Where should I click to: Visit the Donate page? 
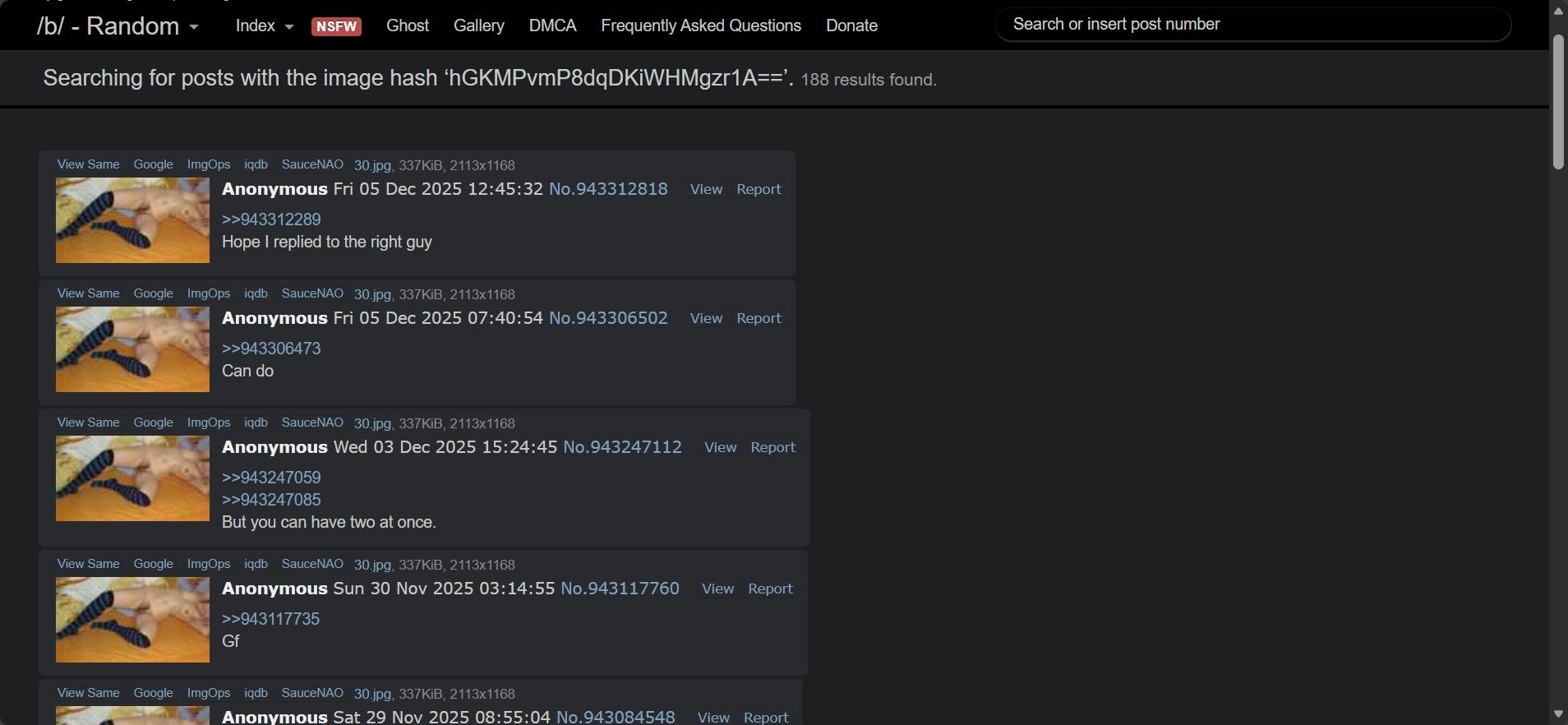click(851, 25)
